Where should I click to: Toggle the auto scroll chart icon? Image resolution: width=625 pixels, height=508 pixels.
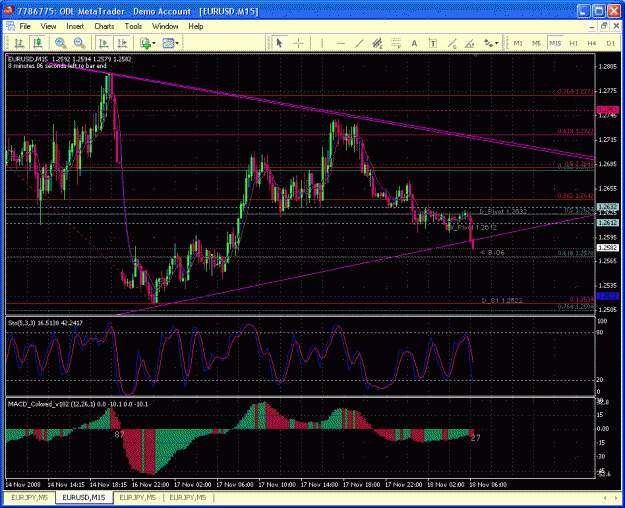coord(104,43)
